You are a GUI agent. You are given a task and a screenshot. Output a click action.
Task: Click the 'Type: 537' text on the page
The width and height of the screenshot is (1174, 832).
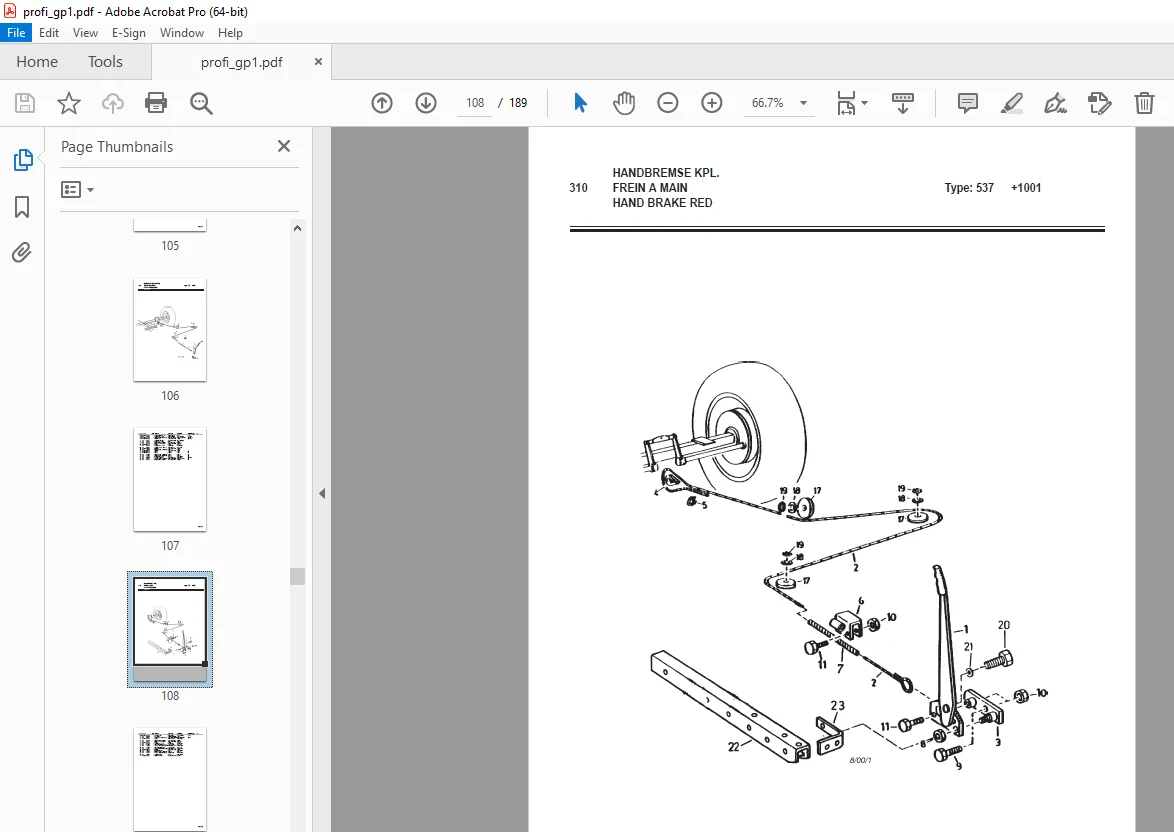tap(969, 188)
